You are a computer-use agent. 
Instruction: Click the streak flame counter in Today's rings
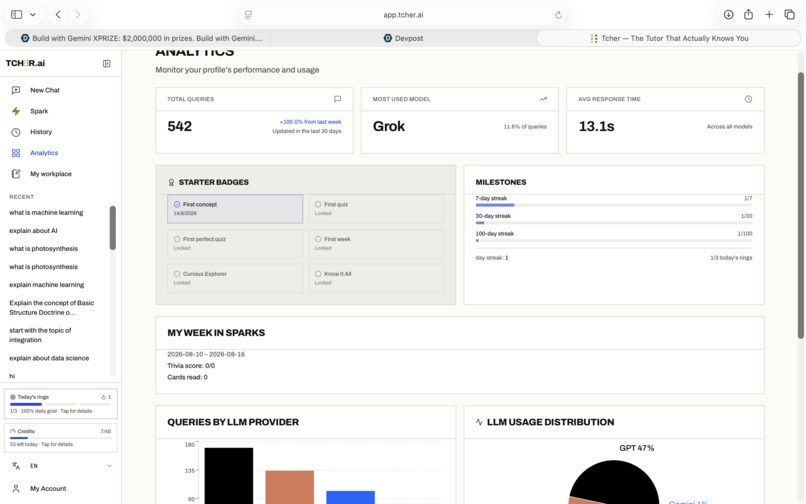pos(106,397)
